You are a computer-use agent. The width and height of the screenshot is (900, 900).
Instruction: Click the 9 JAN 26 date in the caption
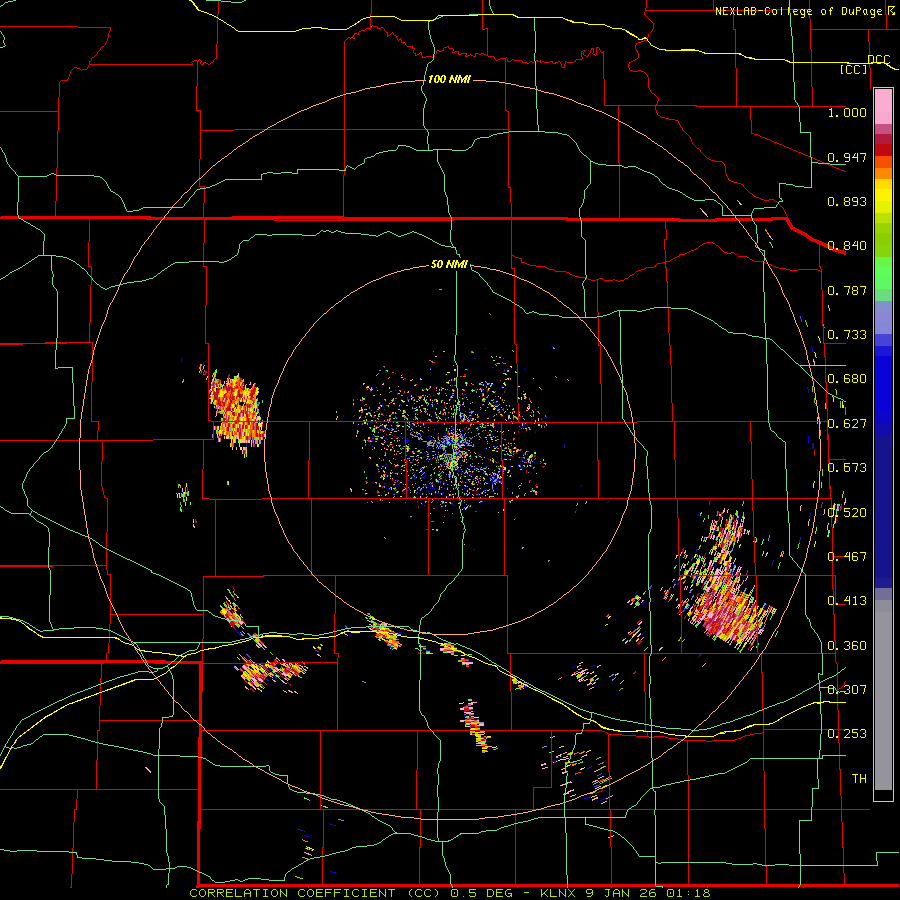click(x=621, y=893)
